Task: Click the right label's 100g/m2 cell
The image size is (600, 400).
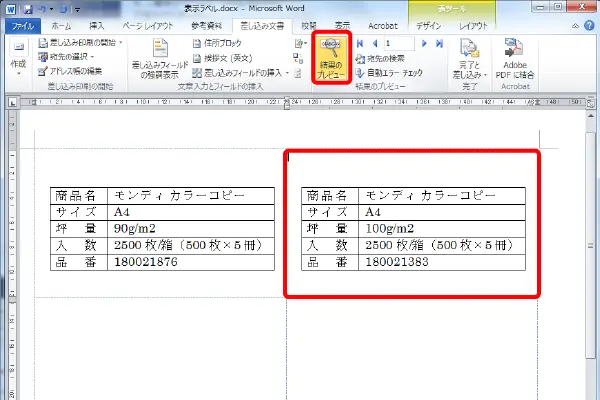Action: 442,229
